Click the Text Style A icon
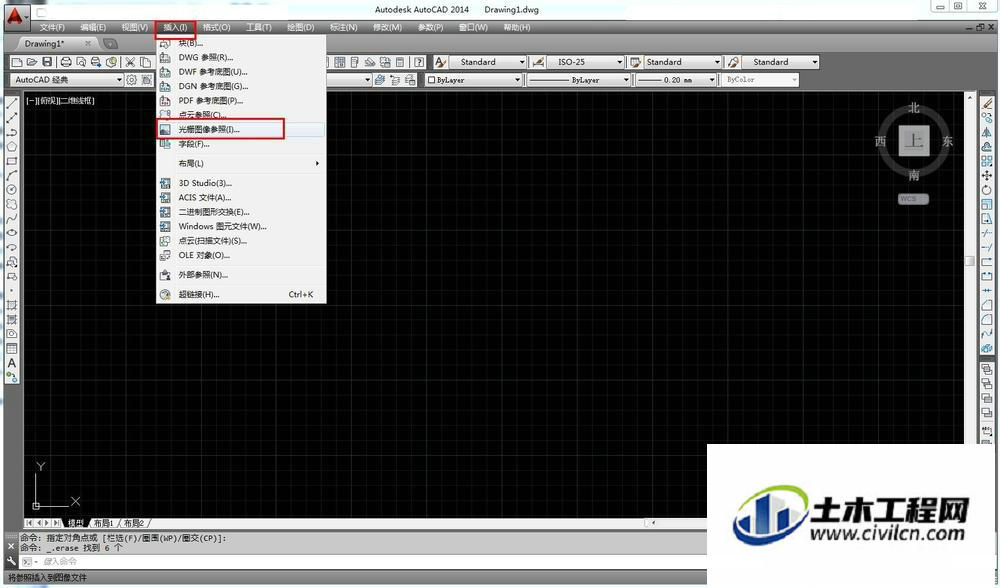Screen dimensions: 1000x588 point(440,62)
